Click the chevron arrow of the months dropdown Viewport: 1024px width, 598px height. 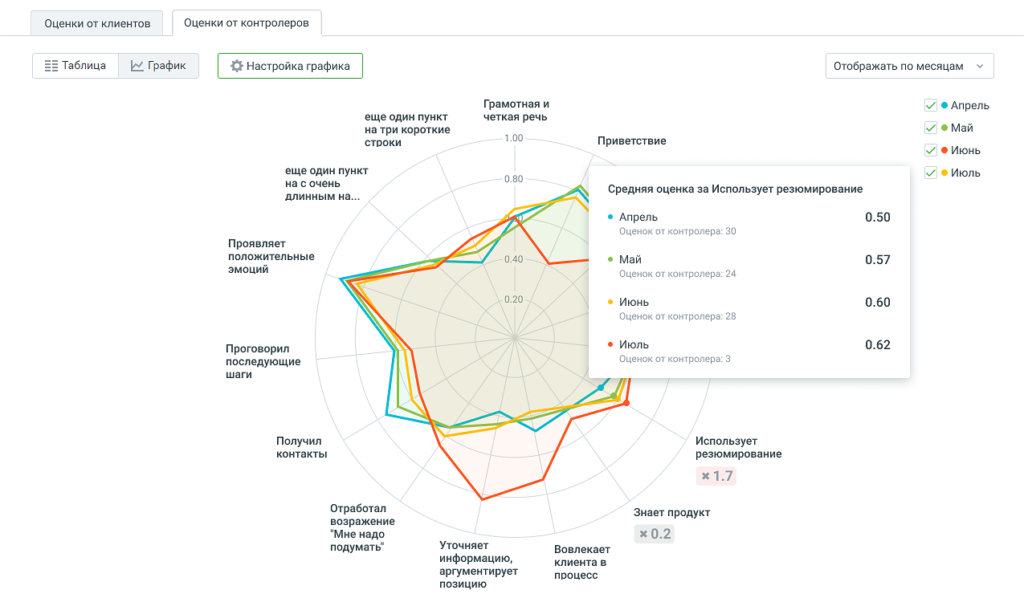pos(979,66)
